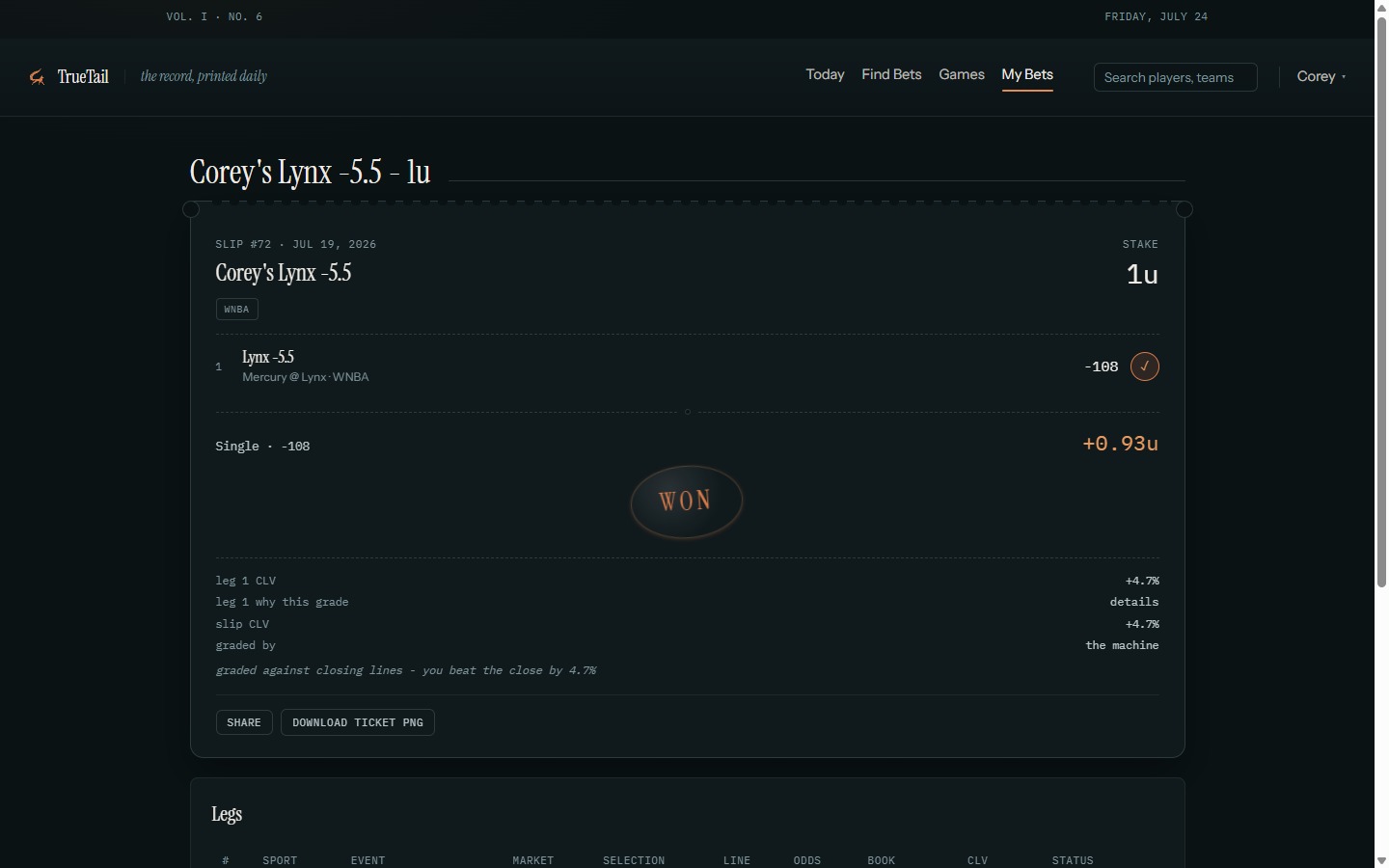The image size is (1389, 868).
Task: Click the LINE column header
Action: (x=737, y=860)
